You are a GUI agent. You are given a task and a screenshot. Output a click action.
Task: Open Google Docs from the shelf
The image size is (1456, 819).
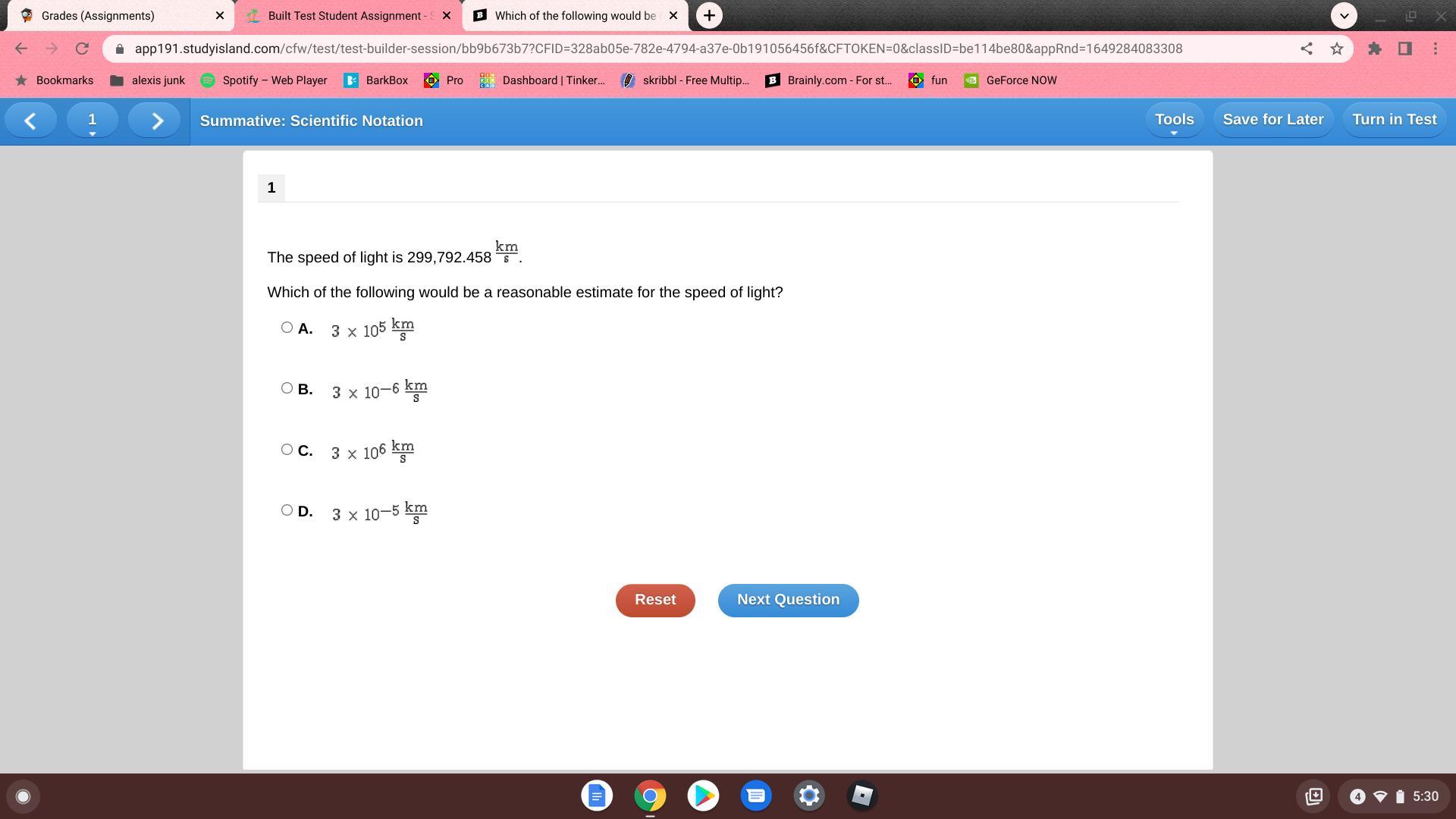click(x=597, y=795)
